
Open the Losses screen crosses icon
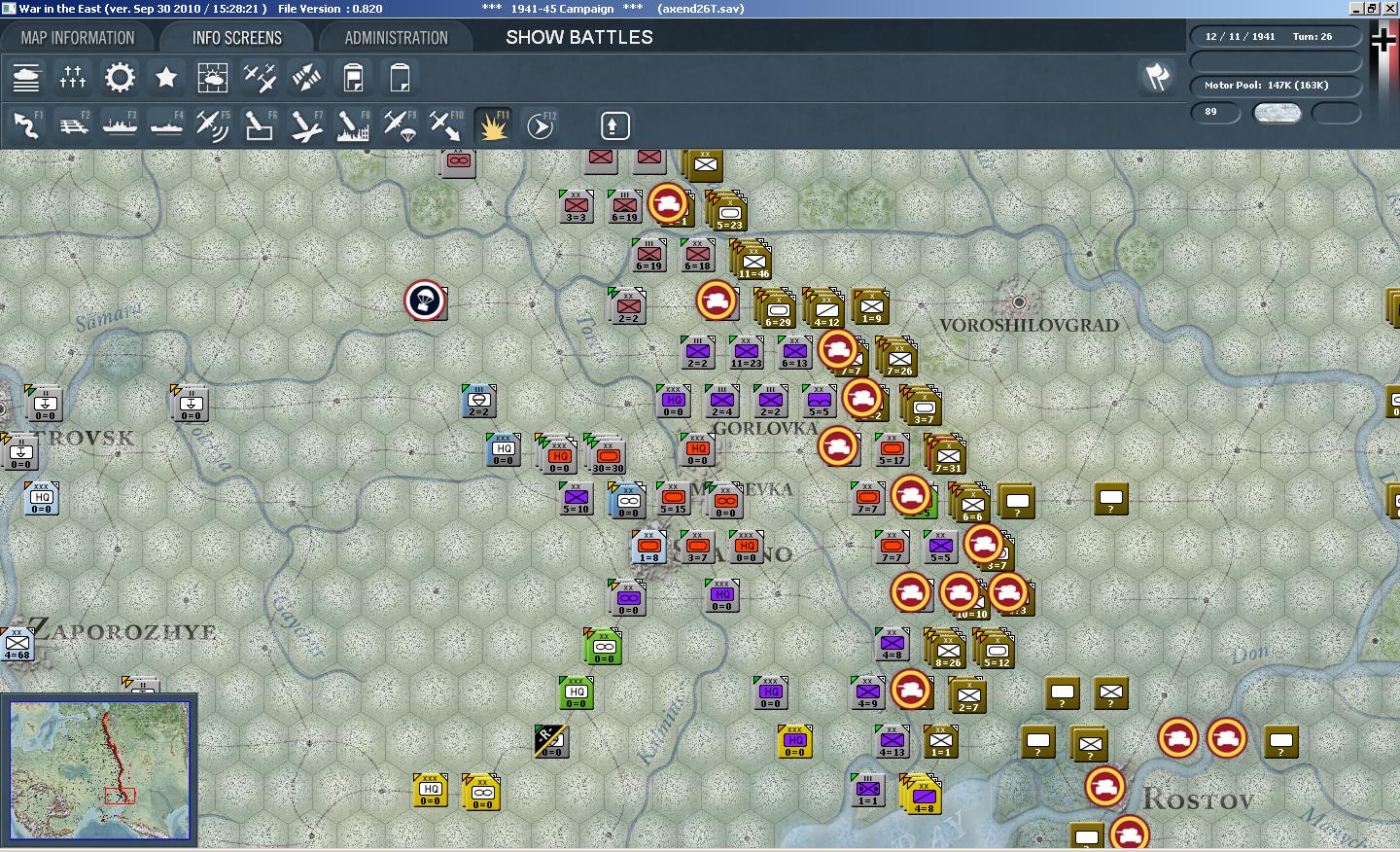(73, 77)
